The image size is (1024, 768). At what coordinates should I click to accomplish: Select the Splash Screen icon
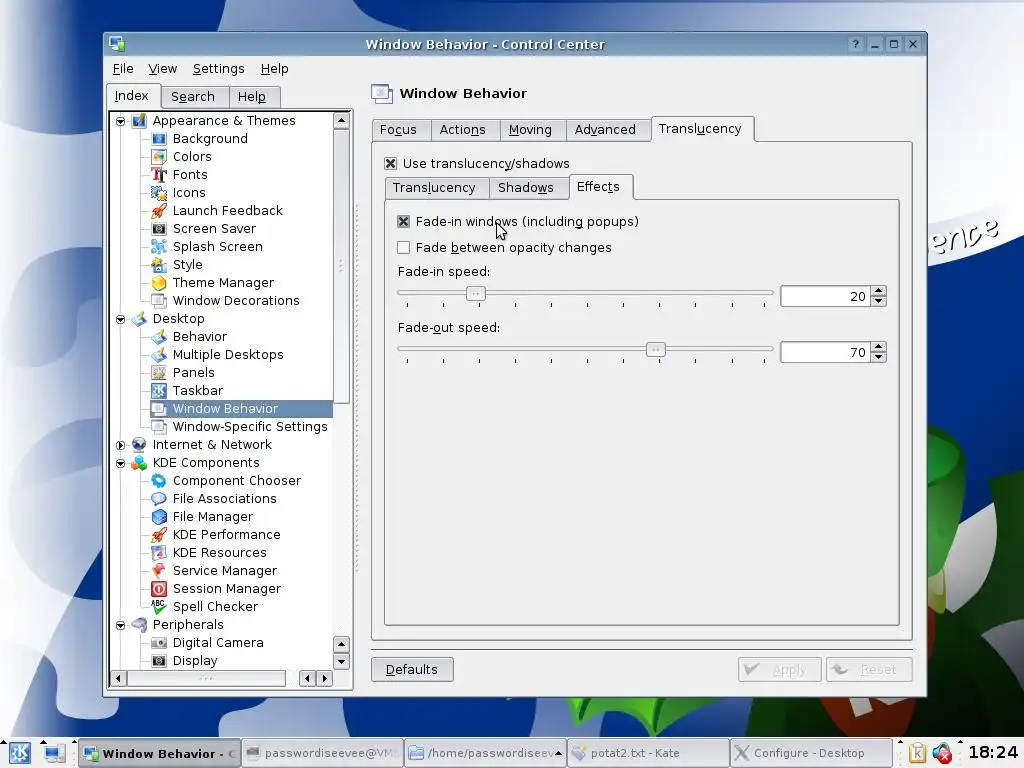[x=159, y=246]
